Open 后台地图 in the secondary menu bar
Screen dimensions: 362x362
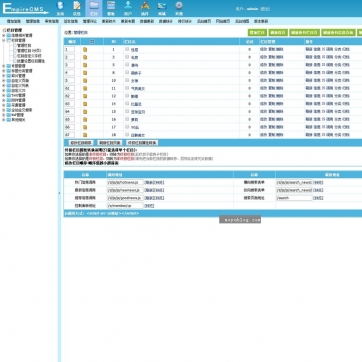[242, 21]
